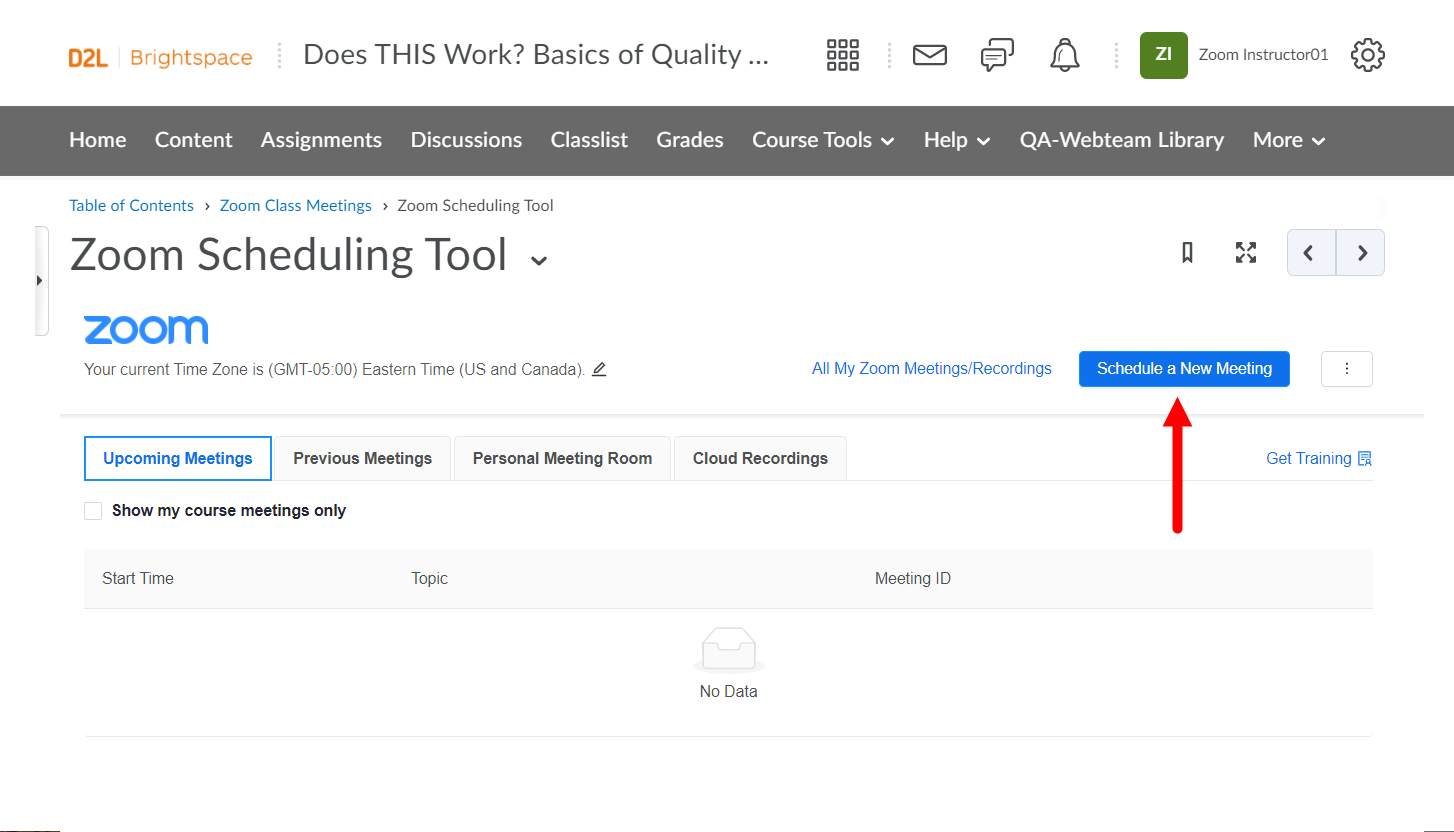The image size is (1454, 832).
Task: Open the Zoom Scheduling Tool title dropdown
Action: (539, 261)
